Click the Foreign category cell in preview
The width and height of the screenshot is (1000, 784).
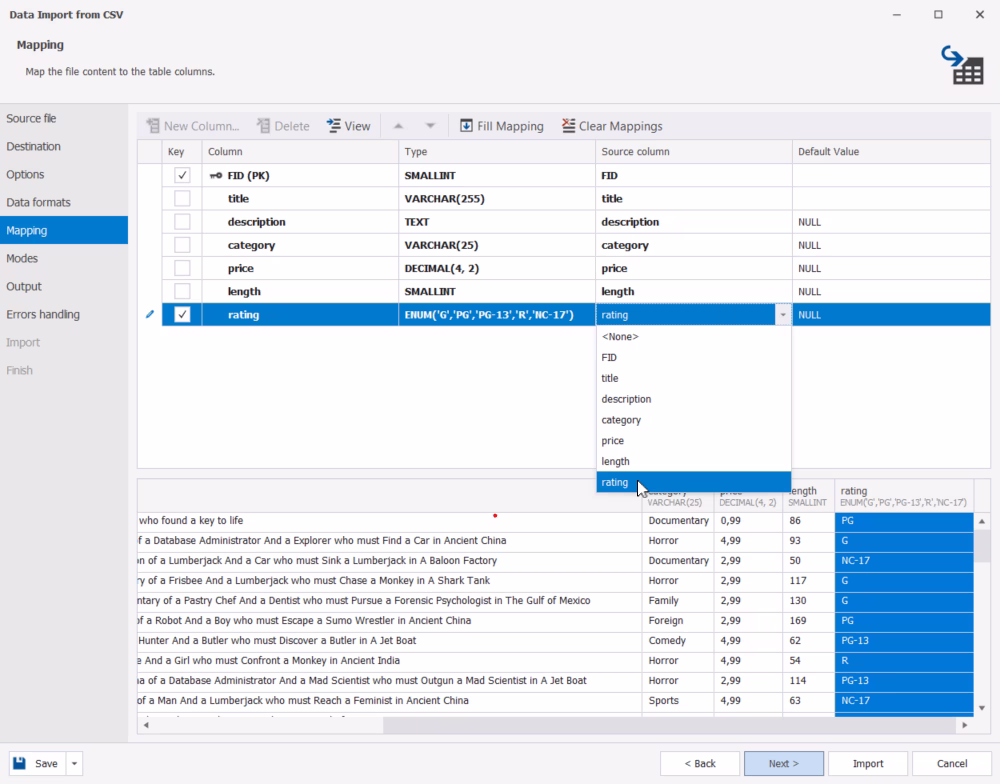coord(678,620)
